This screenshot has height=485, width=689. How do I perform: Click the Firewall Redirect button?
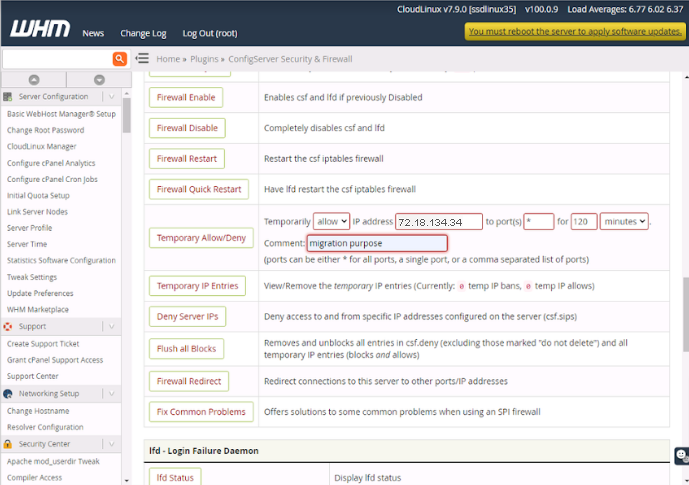pos(189,381)
